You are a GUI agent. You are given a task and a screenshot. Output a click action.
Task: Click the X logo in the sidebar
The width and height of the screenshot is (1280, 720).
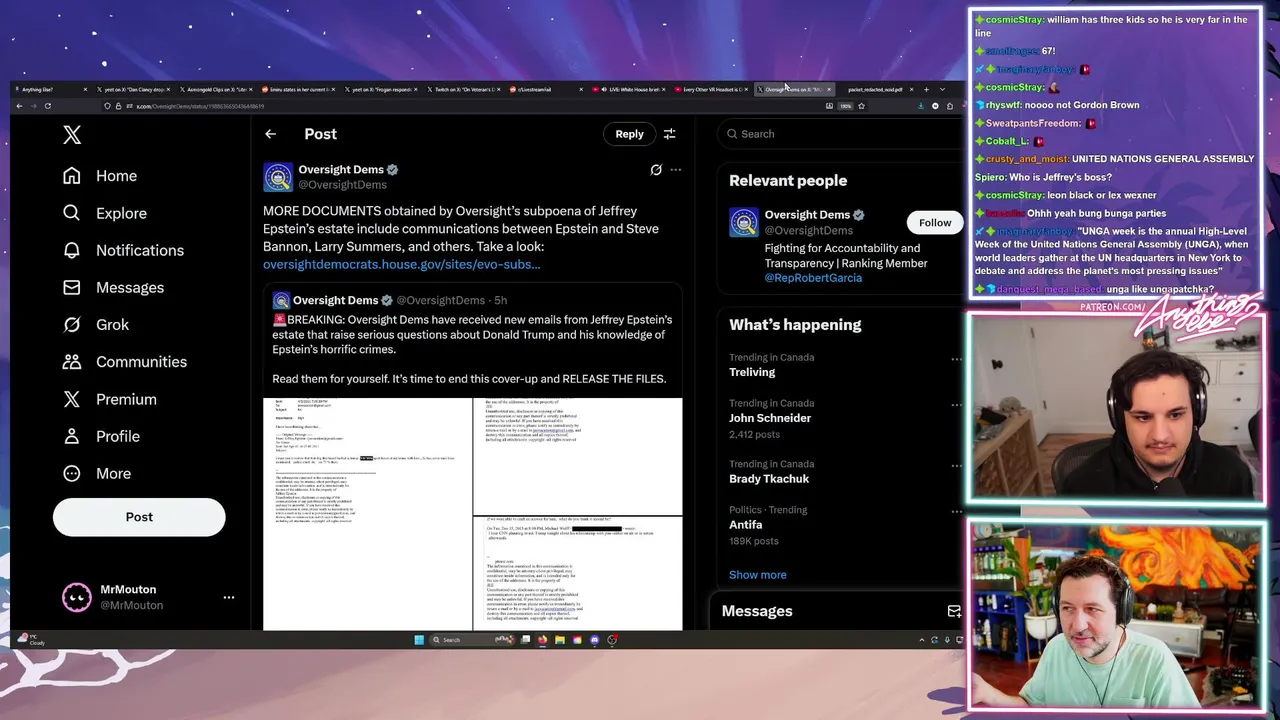(x=72, y=135)
